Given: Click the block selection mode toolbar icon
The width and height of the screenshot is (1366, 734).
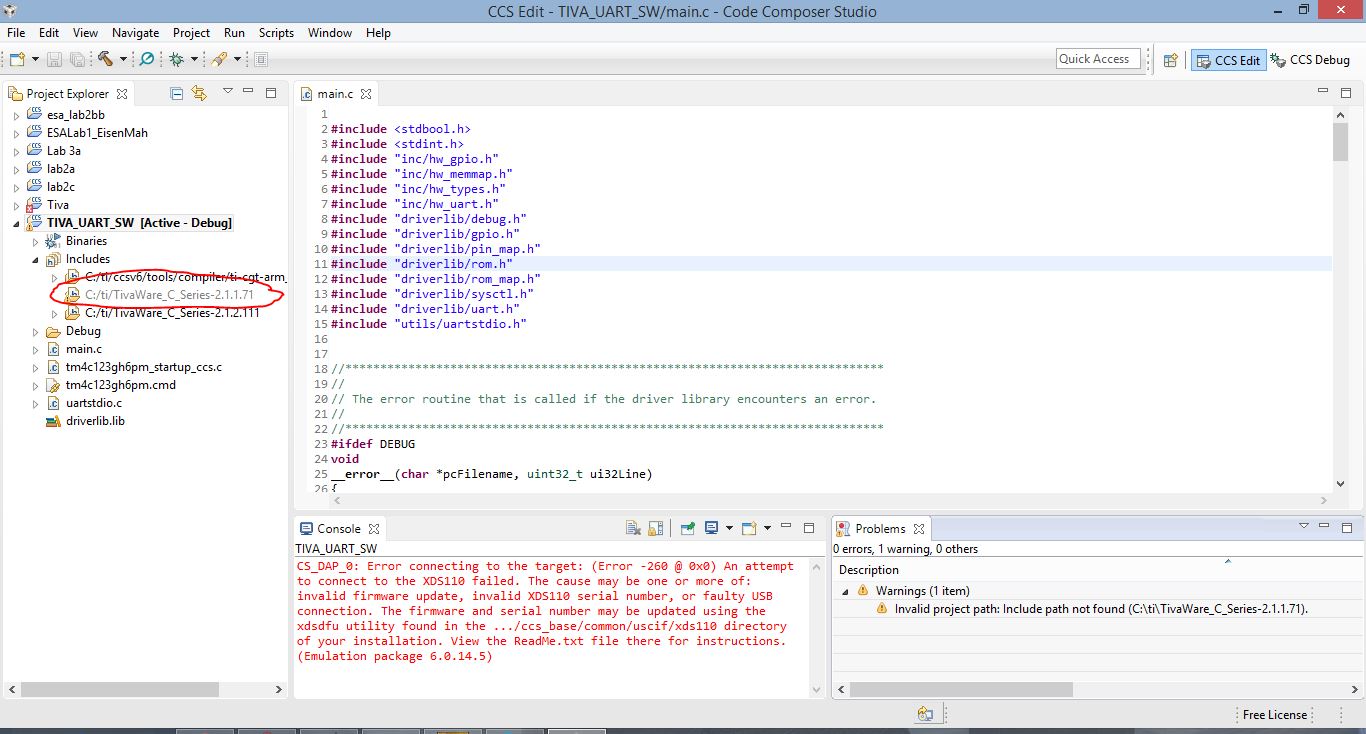Looking at the screenshot, I should [x=260, y=59].
